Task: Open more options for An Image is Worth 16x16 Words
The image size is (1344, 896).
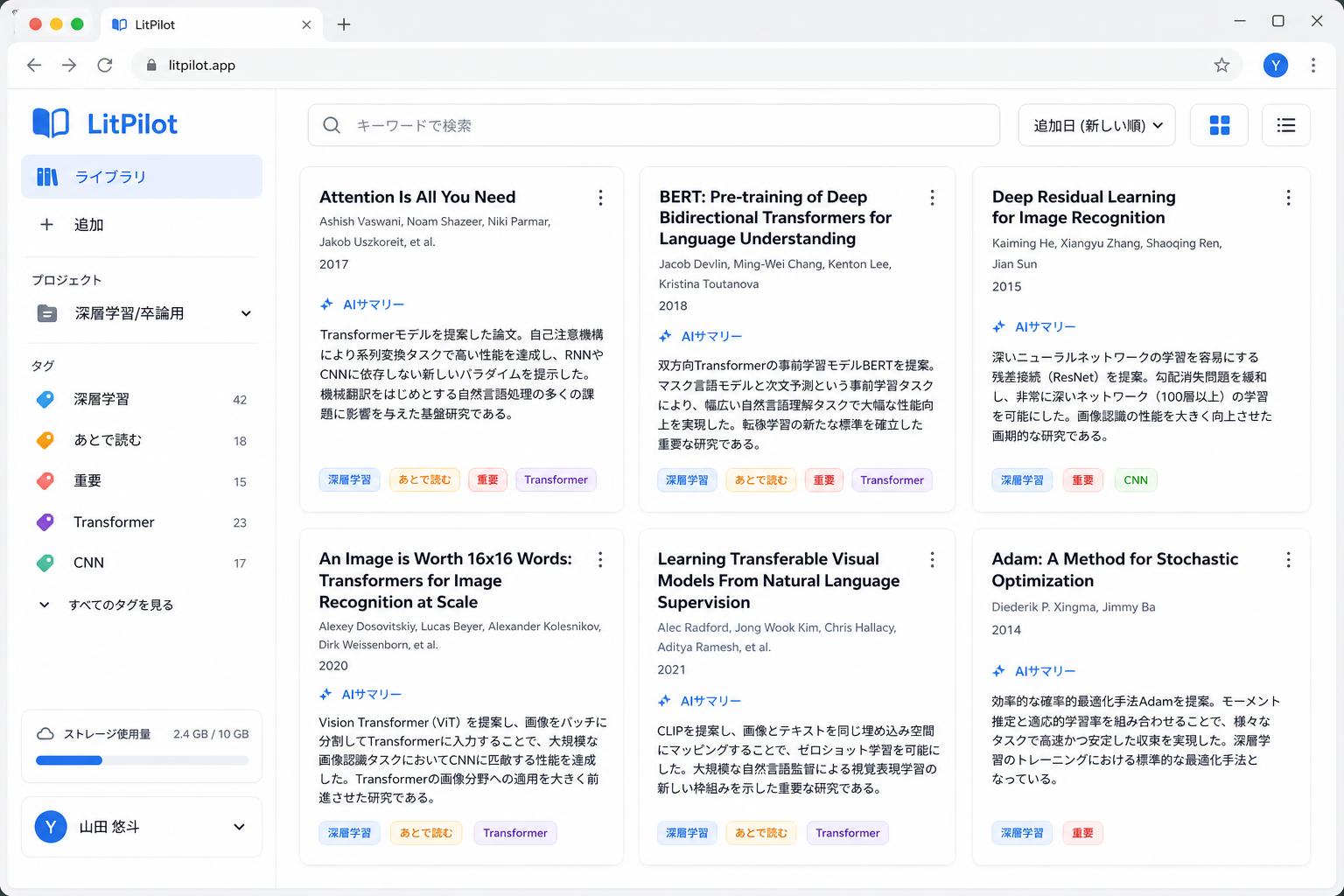Action: 600,560
